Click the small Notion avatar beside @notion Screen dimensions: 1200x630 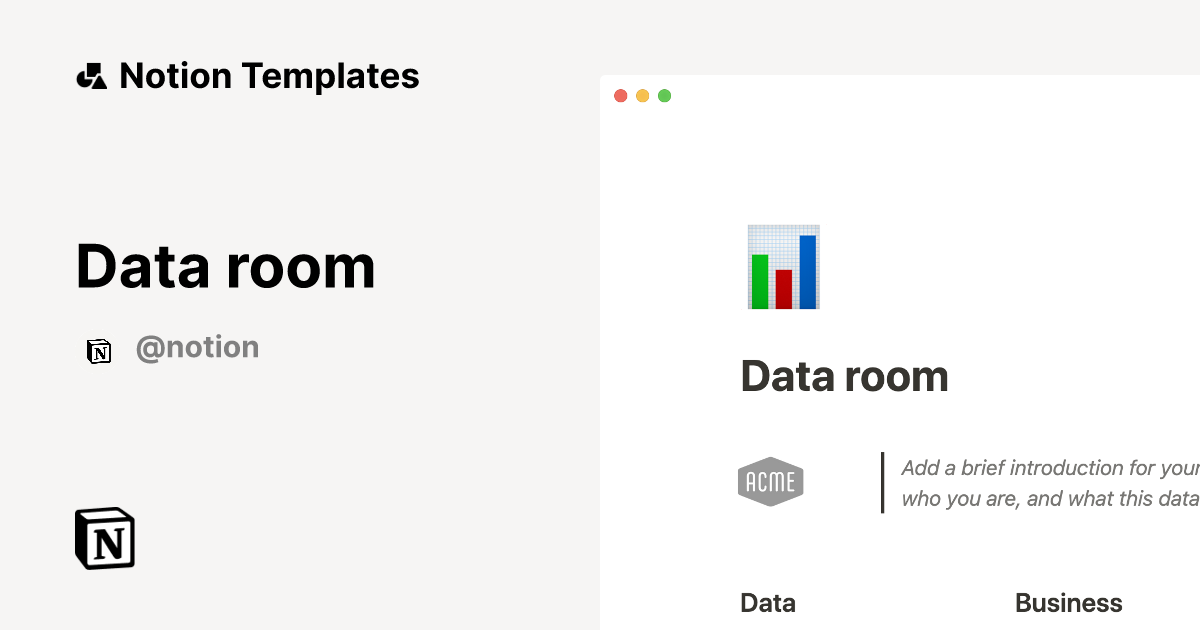pyautogui.click(x=99, y=350)
